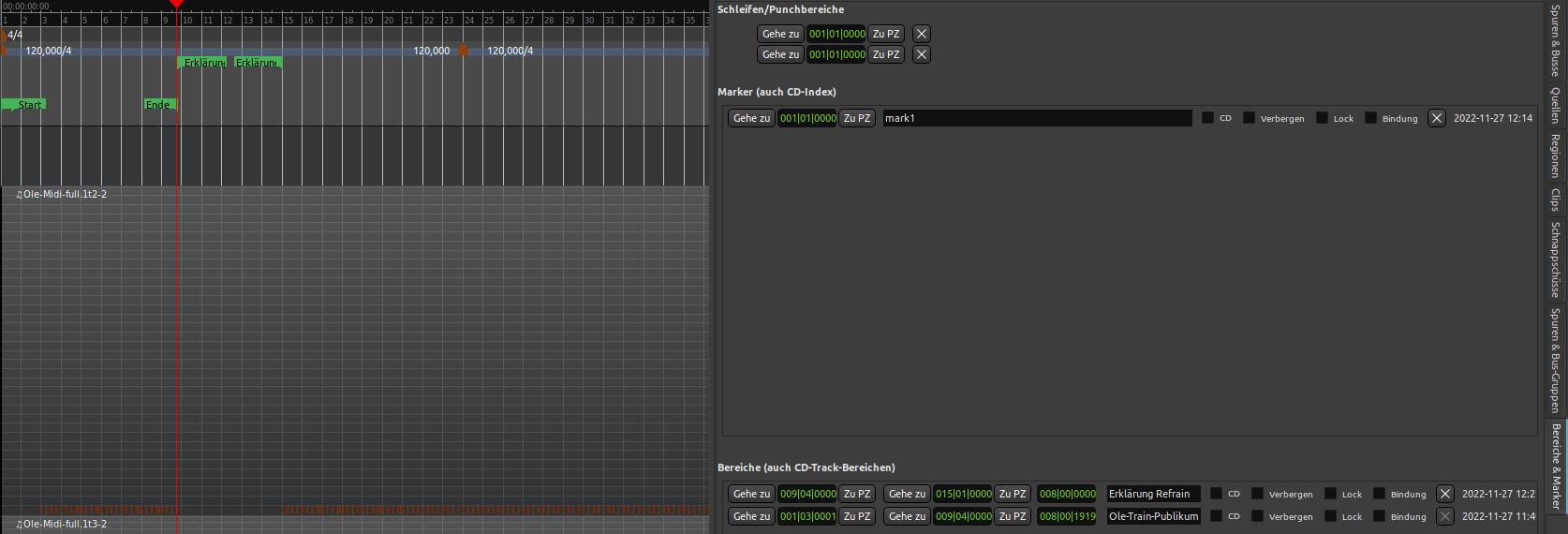The image size is (1568, 534).
Task: Select the orange tempo marker before 120,000/4
Action: pyautogui.click(x=463, y=50)
